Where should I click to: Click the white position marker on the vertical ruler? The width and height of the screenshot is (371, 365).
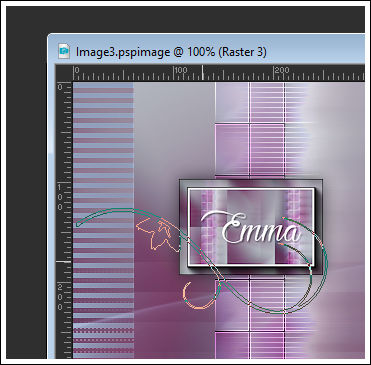64,262
